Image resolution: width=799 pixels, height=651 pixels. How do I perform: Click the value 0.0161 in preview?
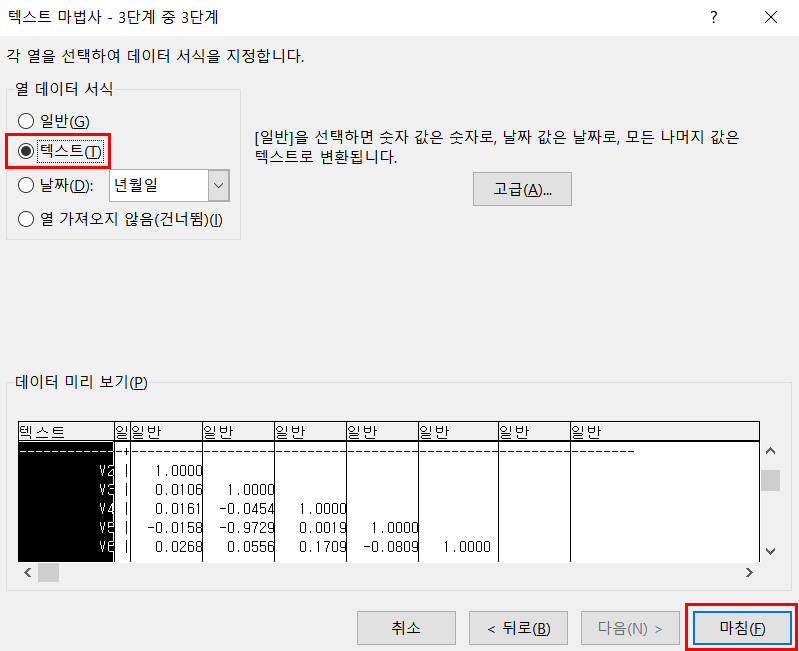click(x=178, y=508)
